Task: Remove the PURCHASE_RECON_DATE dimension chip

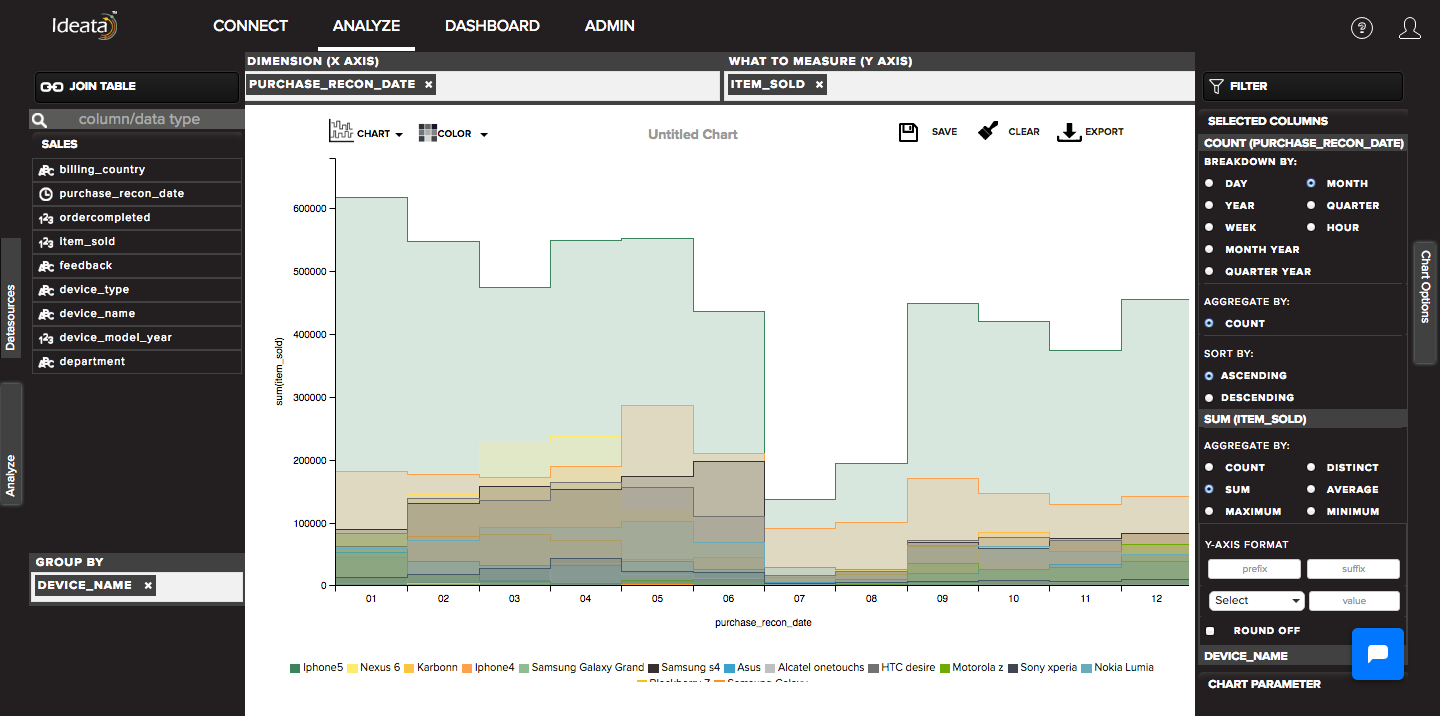Action: tap(429, 85)
